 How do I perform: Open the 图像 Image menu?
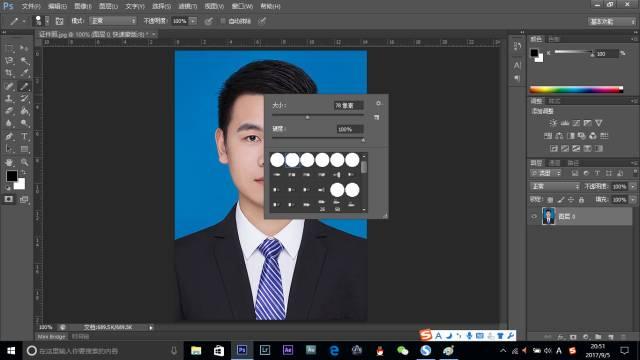83,6
